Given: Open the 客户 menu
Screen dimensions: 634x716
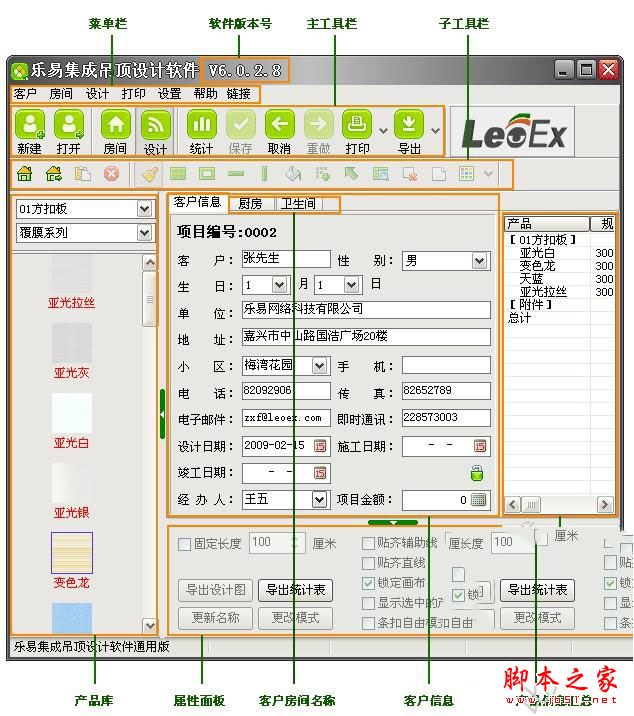Looking at the screenshot, I should point(25,94).
